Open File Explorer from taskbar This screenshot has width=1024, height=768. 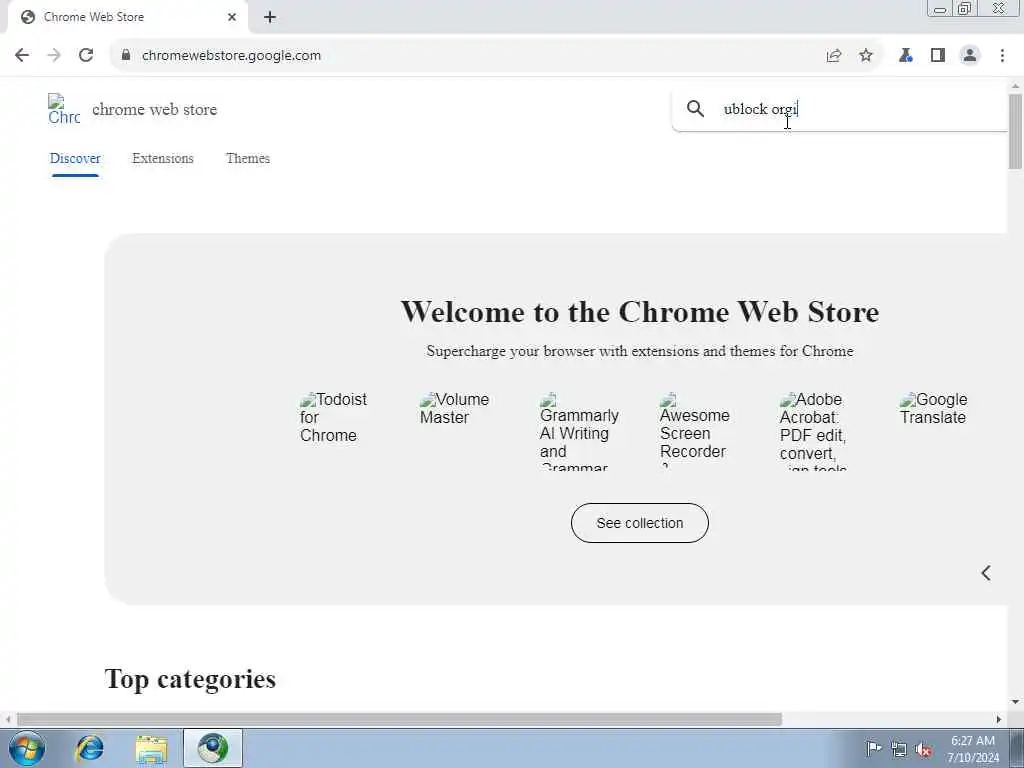(152, 748)
